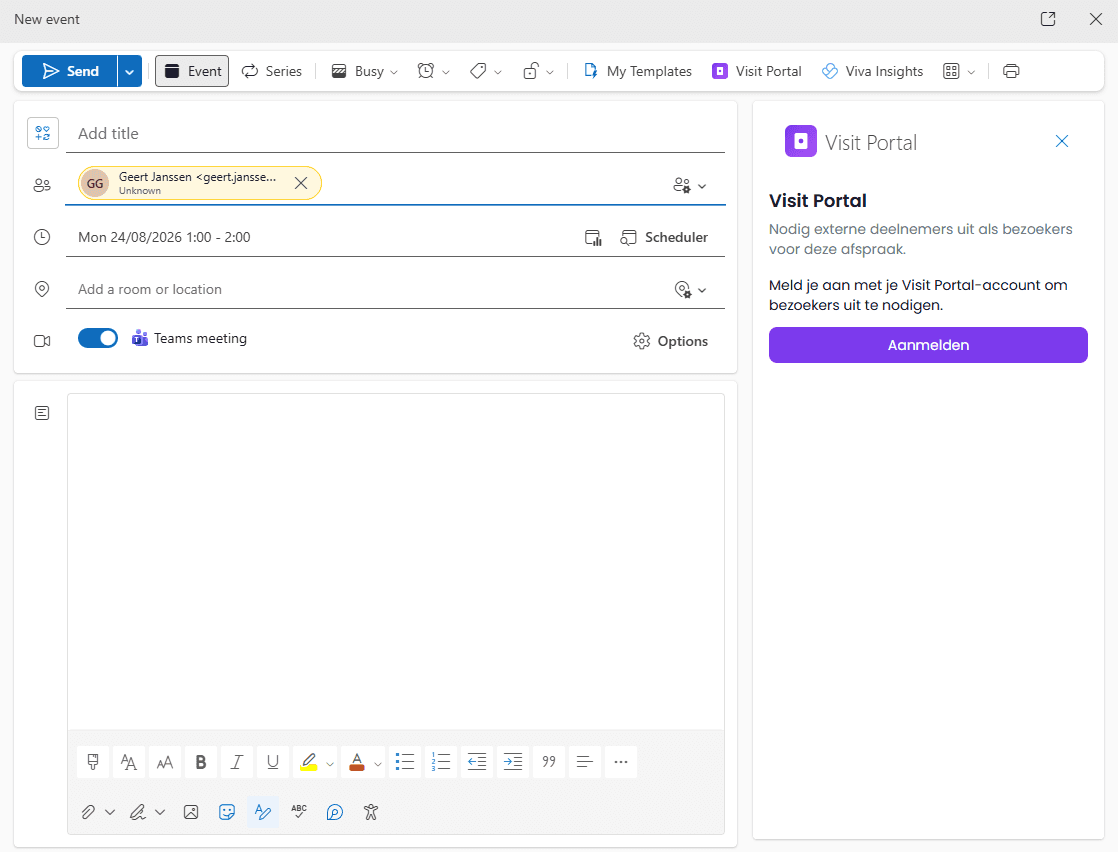
Task: Open the font size icon
Action: [x=165, y=762]
